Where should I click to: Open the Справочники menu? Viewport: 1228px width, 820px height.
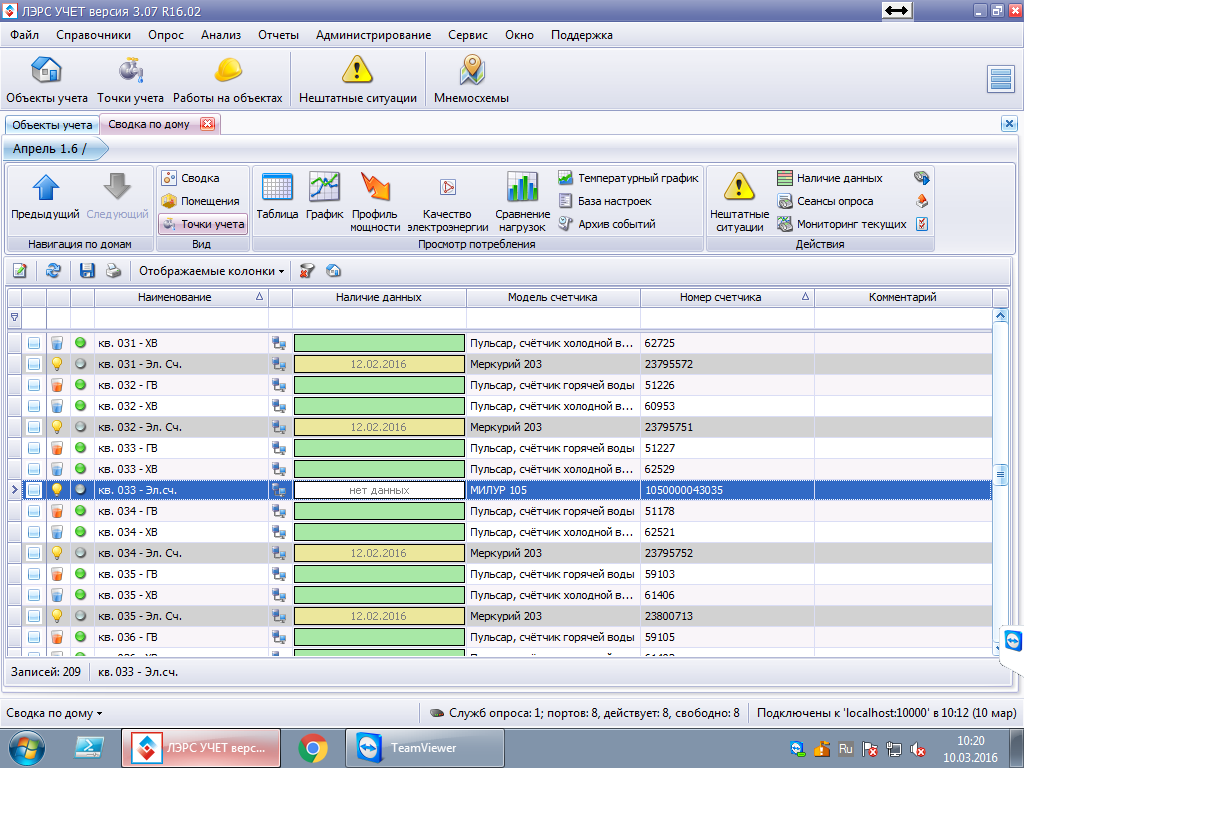[94, 35]
